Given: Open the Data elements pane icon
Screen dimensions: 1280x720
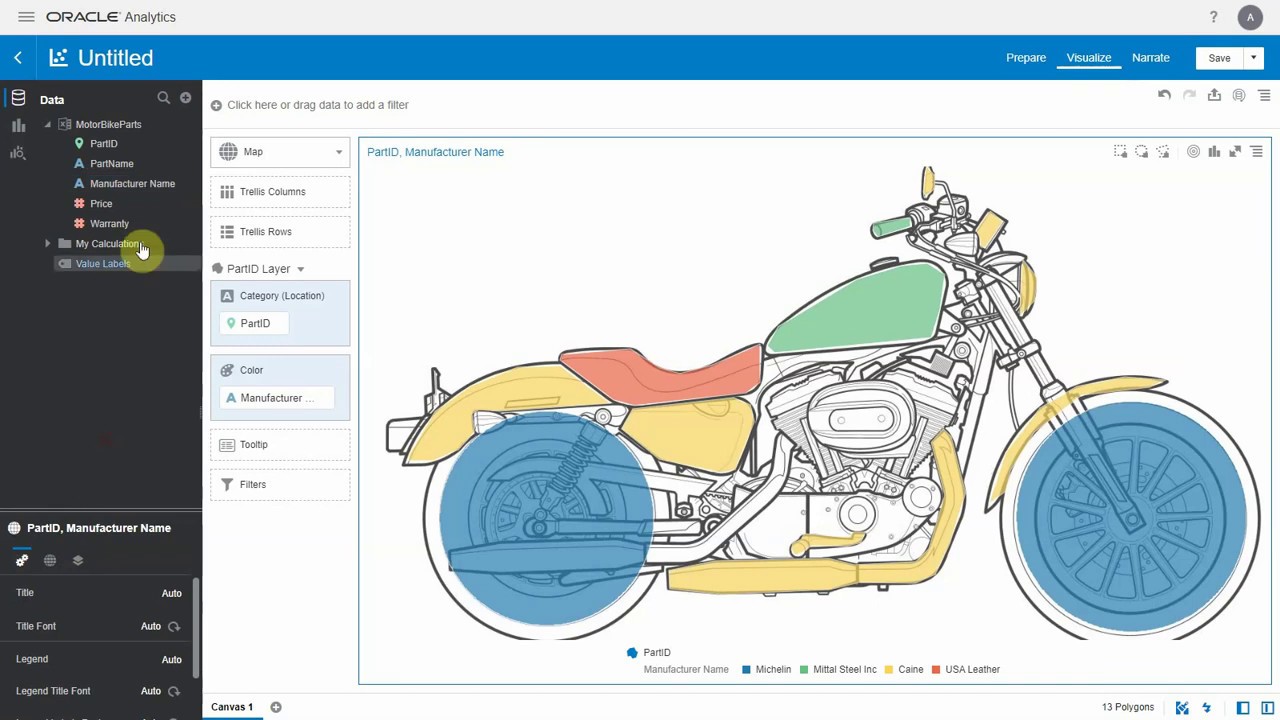Looking at the screenshot, I should pos(18,98).
